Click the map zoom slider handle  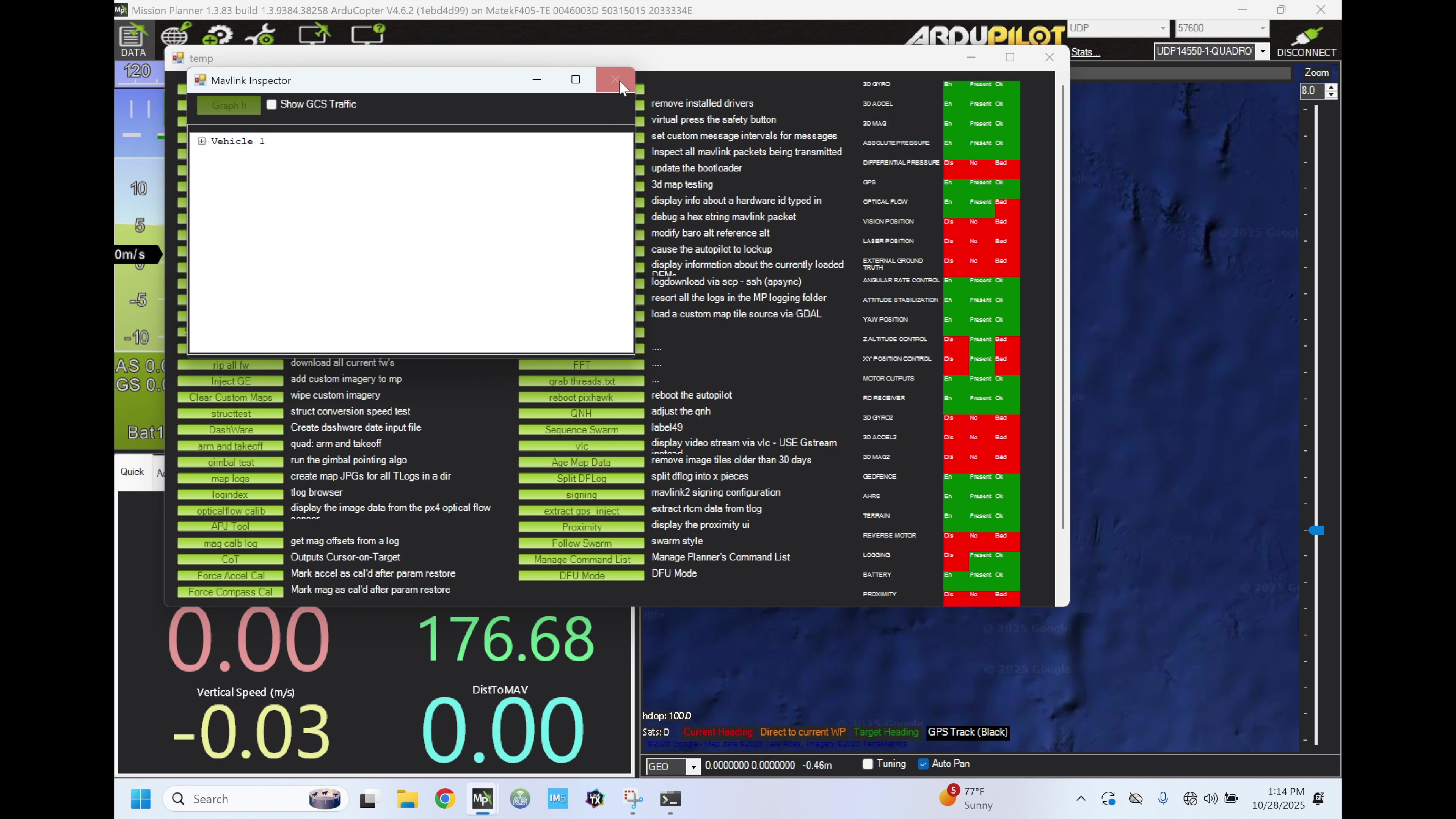pos(1316,530)
